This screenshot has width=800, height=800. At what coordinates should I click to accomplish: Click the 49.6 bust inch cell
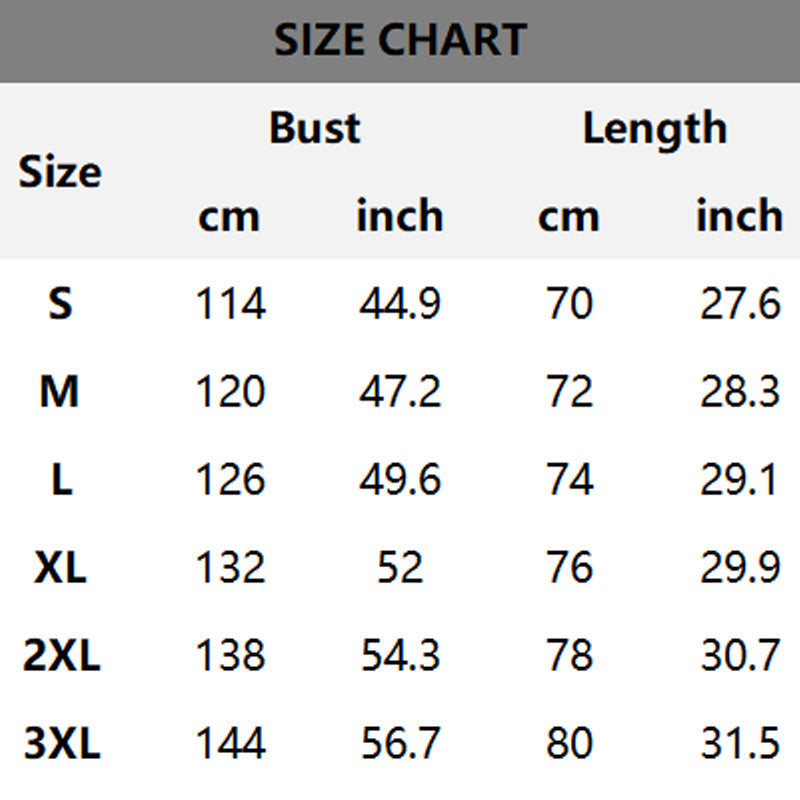(x=400, y=479)
